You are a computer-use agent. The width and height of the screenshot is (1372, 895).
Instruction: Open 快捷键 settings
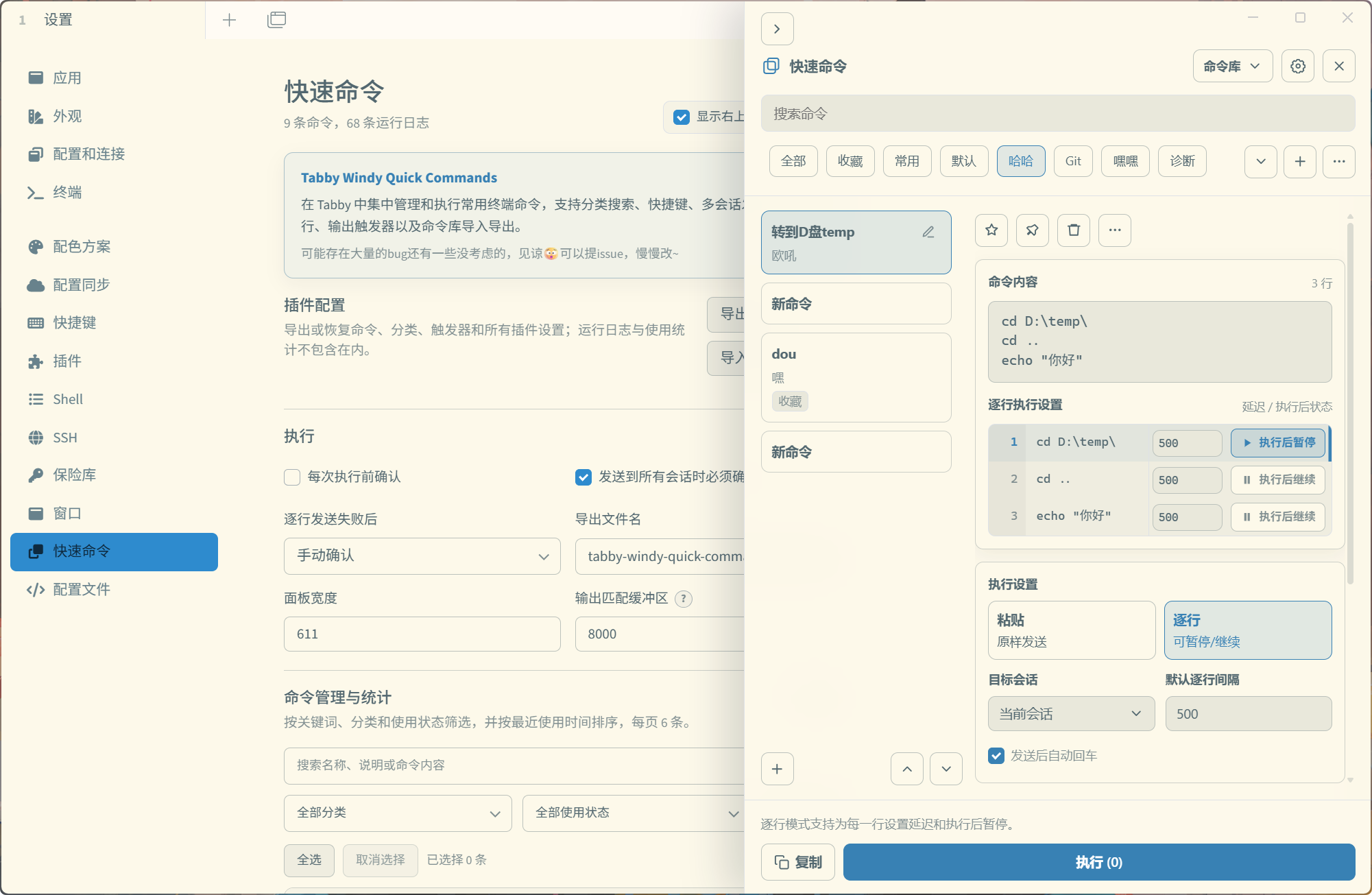[114, 323]
